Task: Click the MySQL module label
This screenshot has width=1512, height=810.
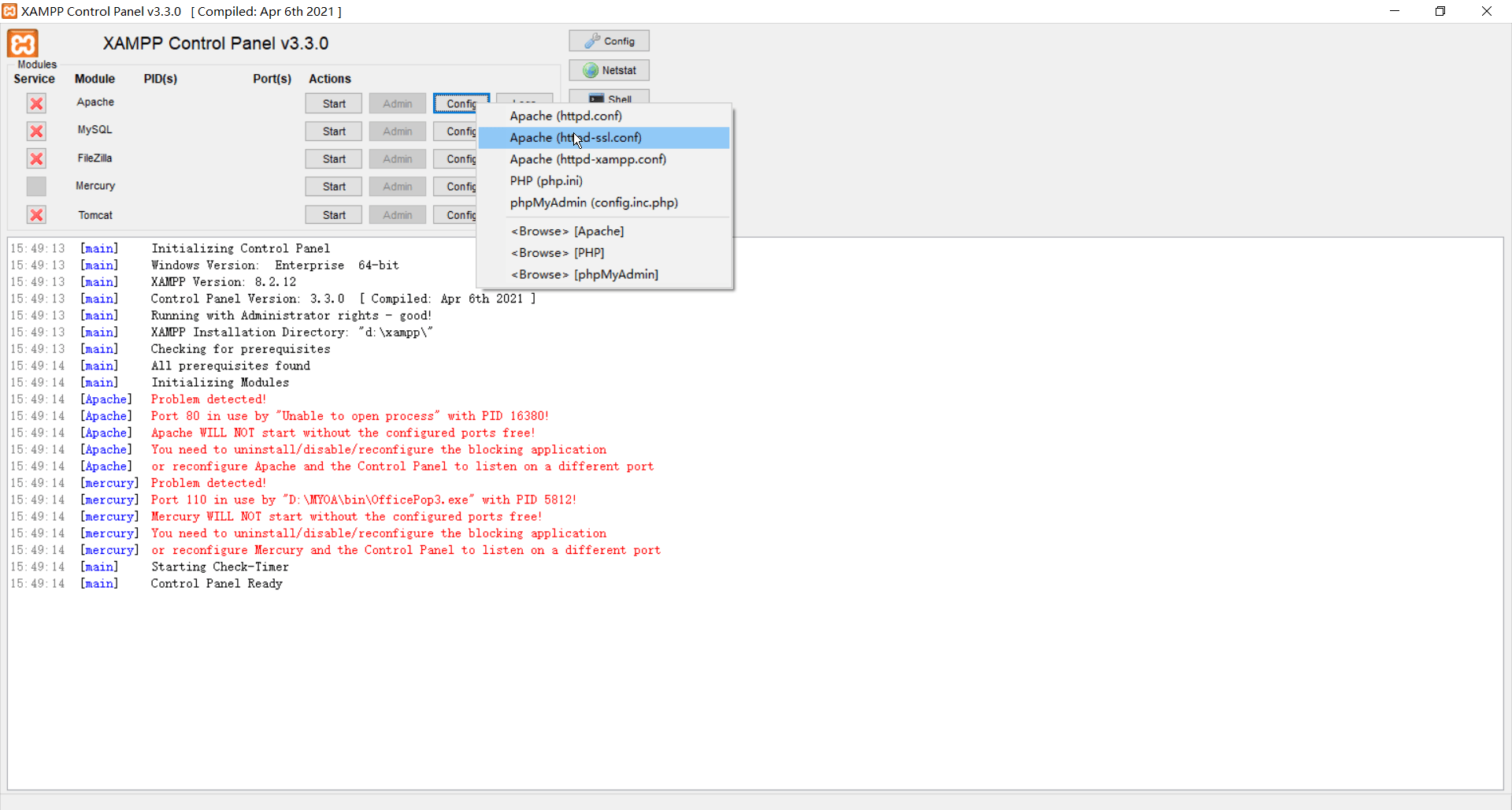Action: click(x=95, y=129)
